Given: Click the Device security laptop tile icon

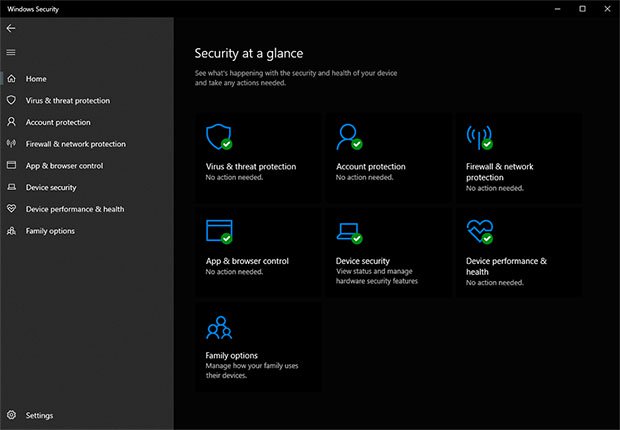Looking at the screenshot, I should pos(349,233).
